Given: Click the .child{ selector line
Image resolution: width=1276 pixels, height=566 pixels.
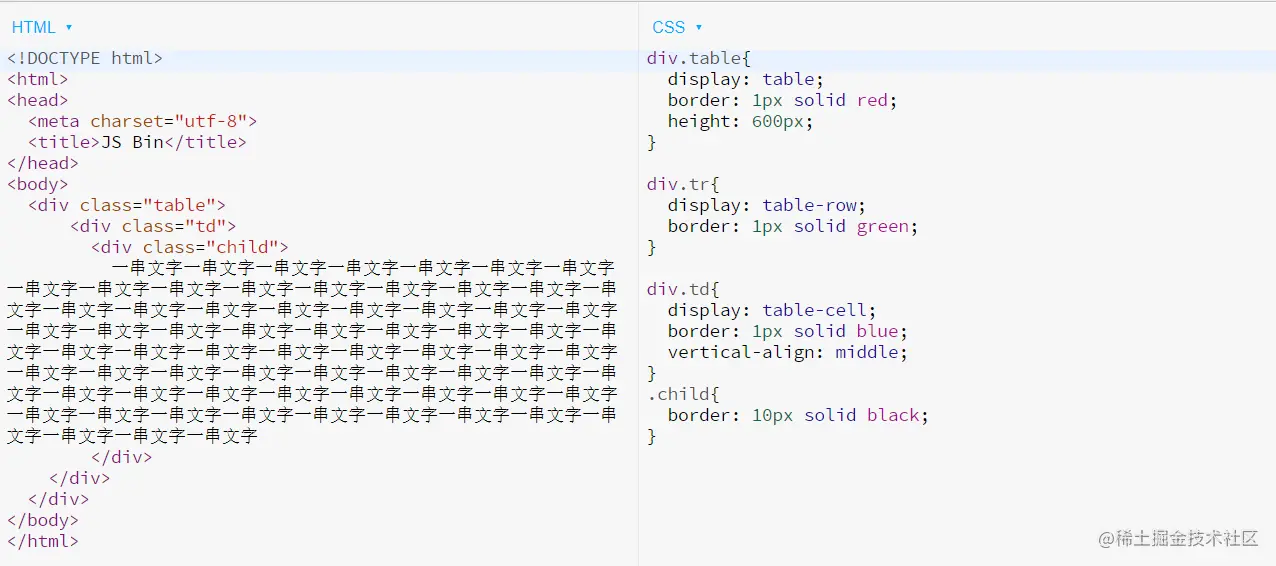Looking at the screenshot, I should [x=683, y=394].
